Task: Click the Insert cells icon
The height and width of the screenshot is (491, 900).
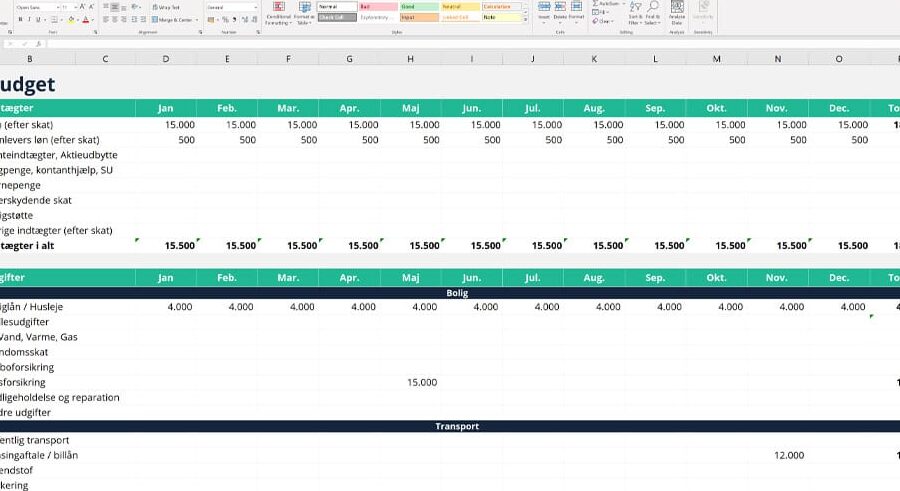Action: 544,11
